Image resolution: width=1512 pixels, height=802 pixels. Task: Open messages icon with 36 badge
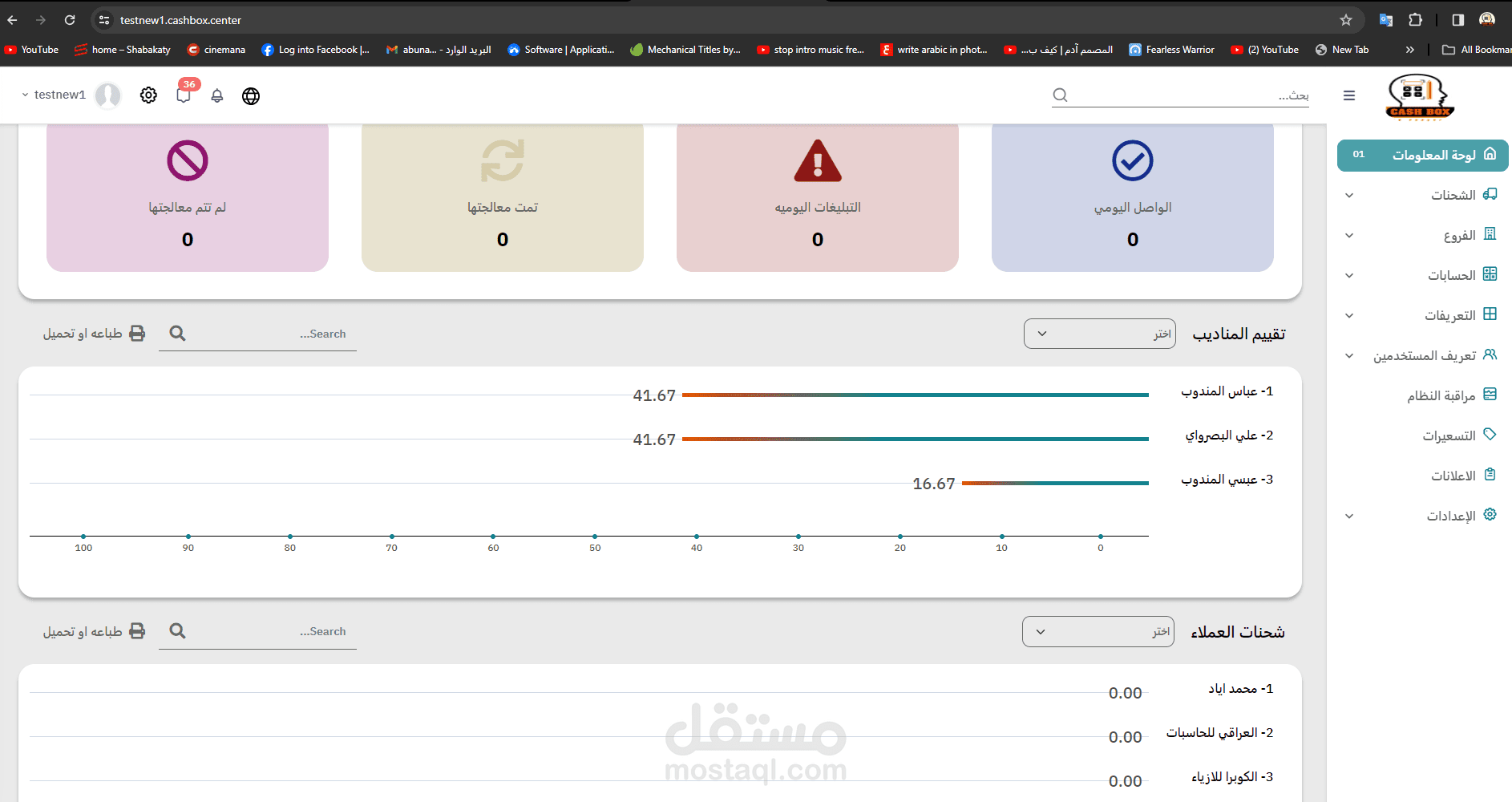click(184, 95)
